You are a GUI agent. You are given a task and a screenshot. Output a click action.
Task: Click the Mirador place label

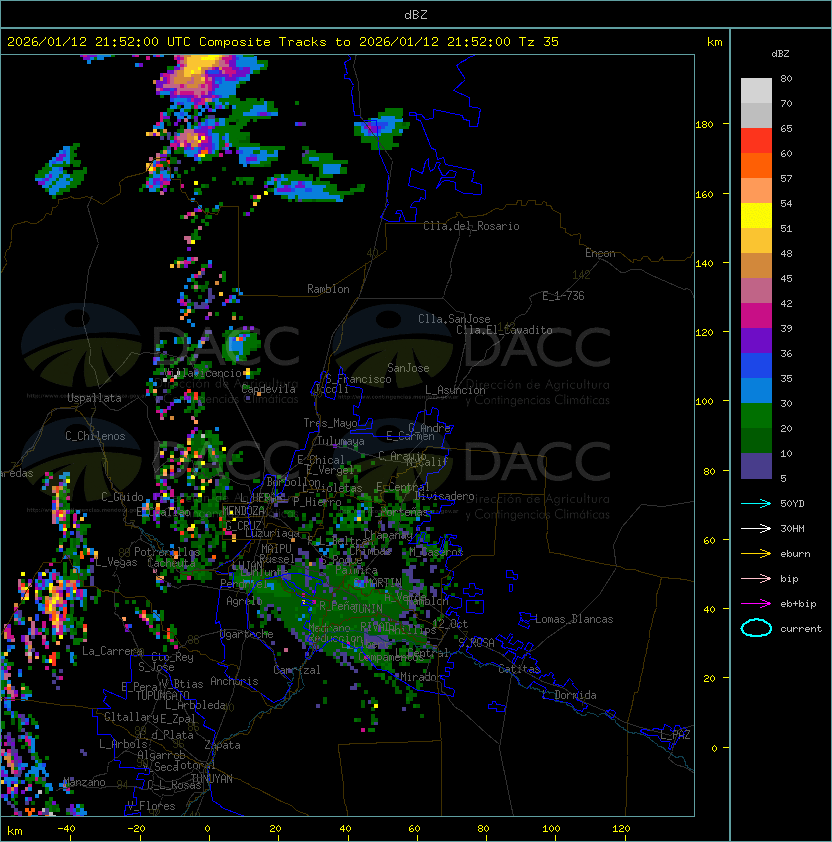click(x=422, y=677)
